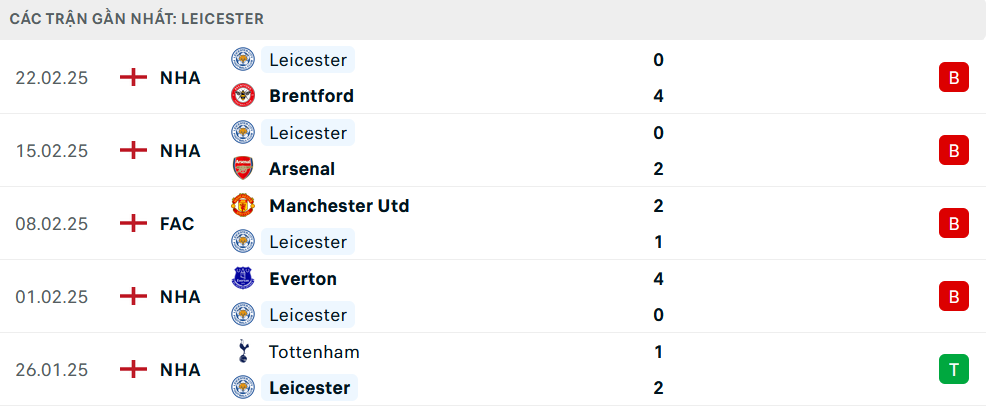Click England flag on 26.01.25 row
The image size is (987, 407).
(133, 370)
